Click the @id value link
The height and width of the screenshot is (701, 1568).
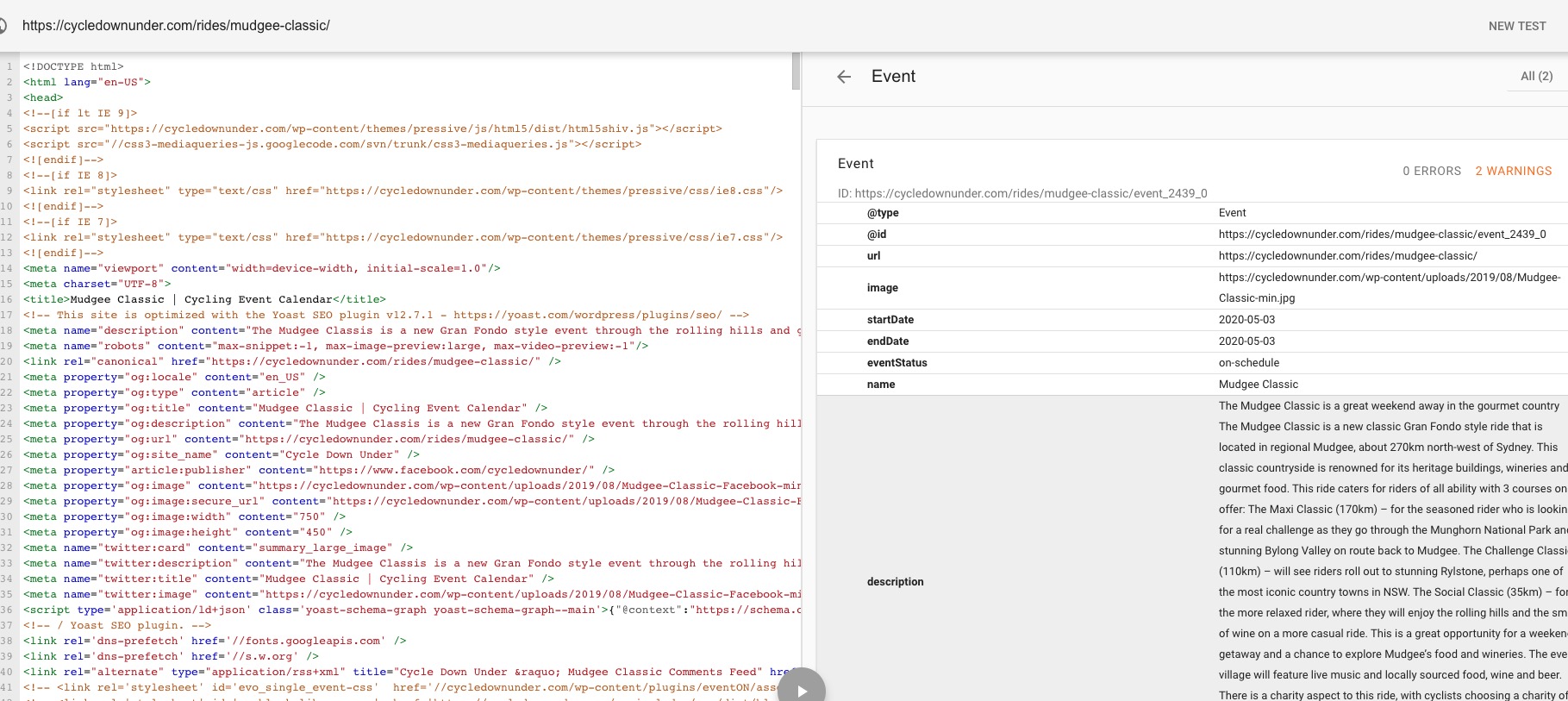coord(1382,235)
